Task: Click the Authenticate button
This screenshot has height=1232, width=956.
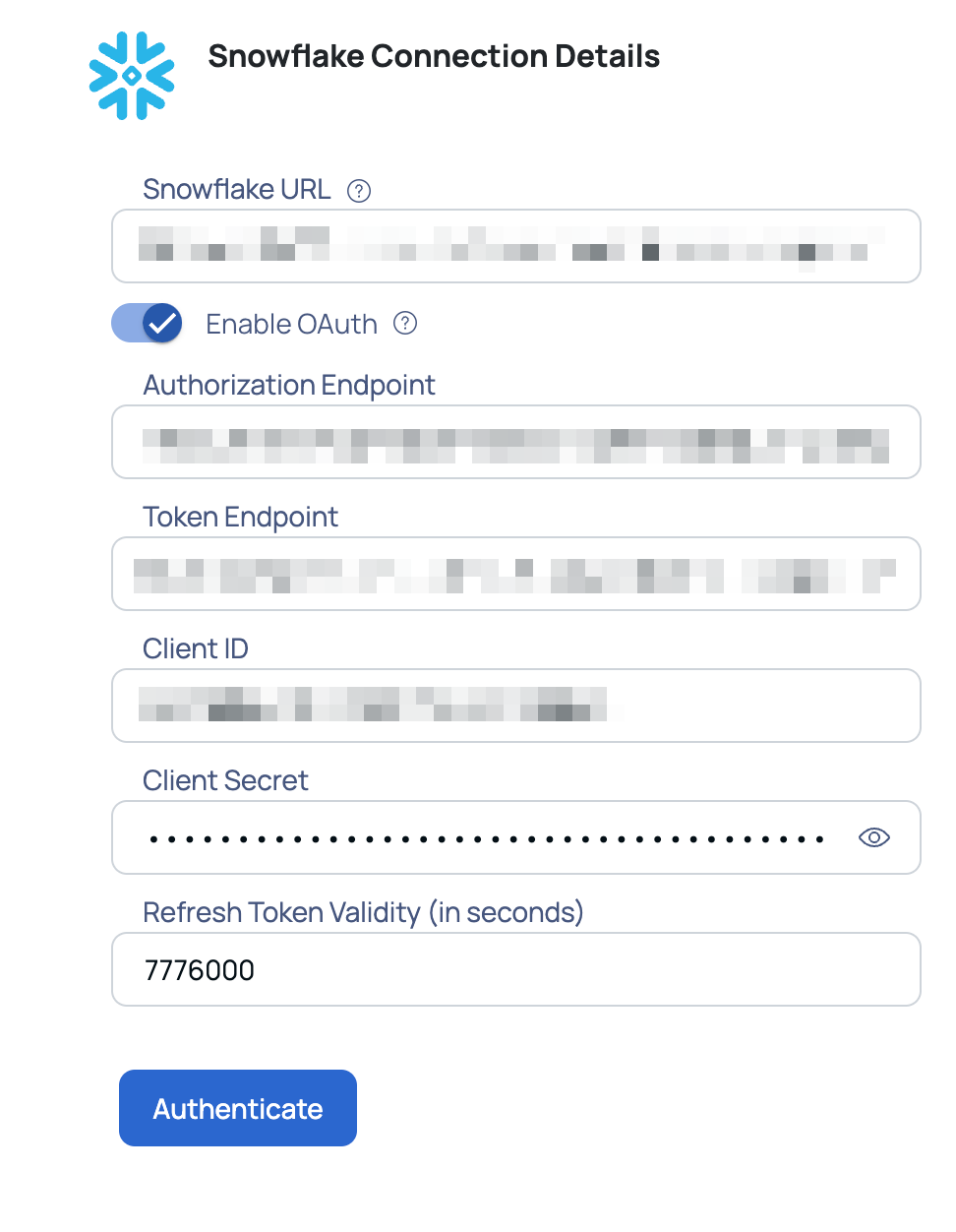Action: (x=238, y=1108)
